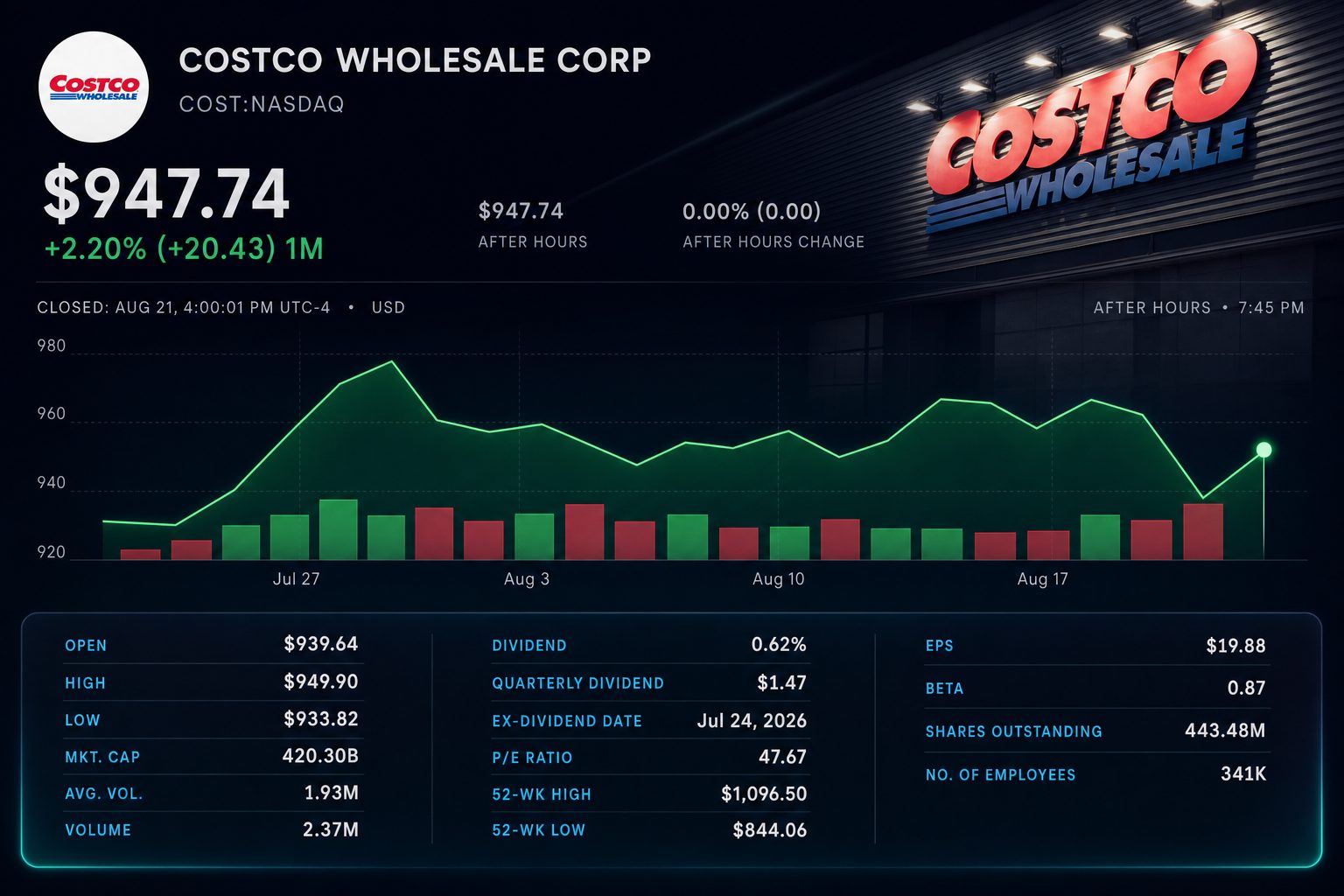Click the NO. OF EMPLOYEES label
Viewport: 1344px width, 896px height.
click(1001, 775)
